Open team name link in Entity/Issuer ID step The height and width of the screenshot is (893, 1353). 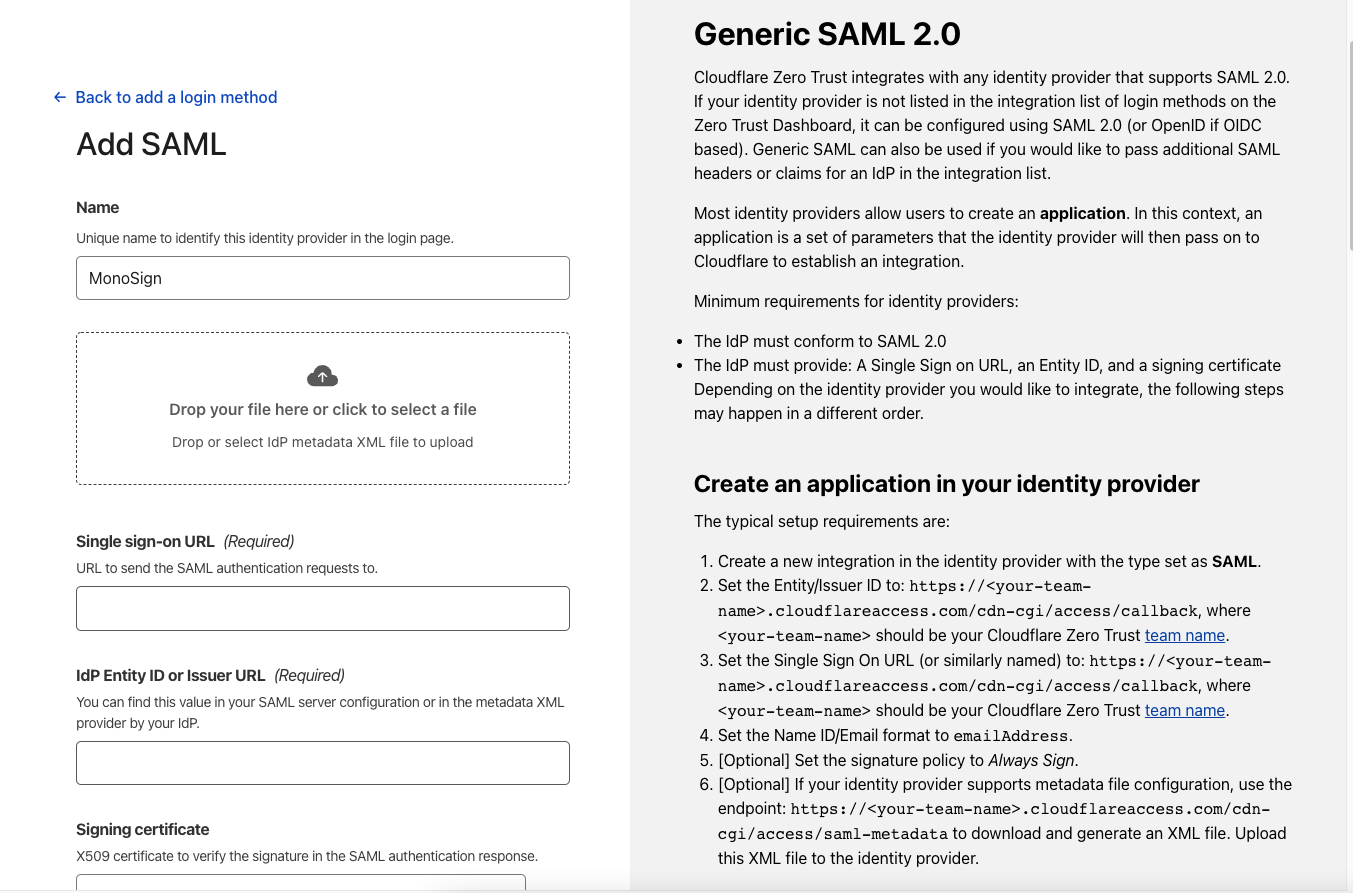pyautogui.click(x=1184, y=635)
